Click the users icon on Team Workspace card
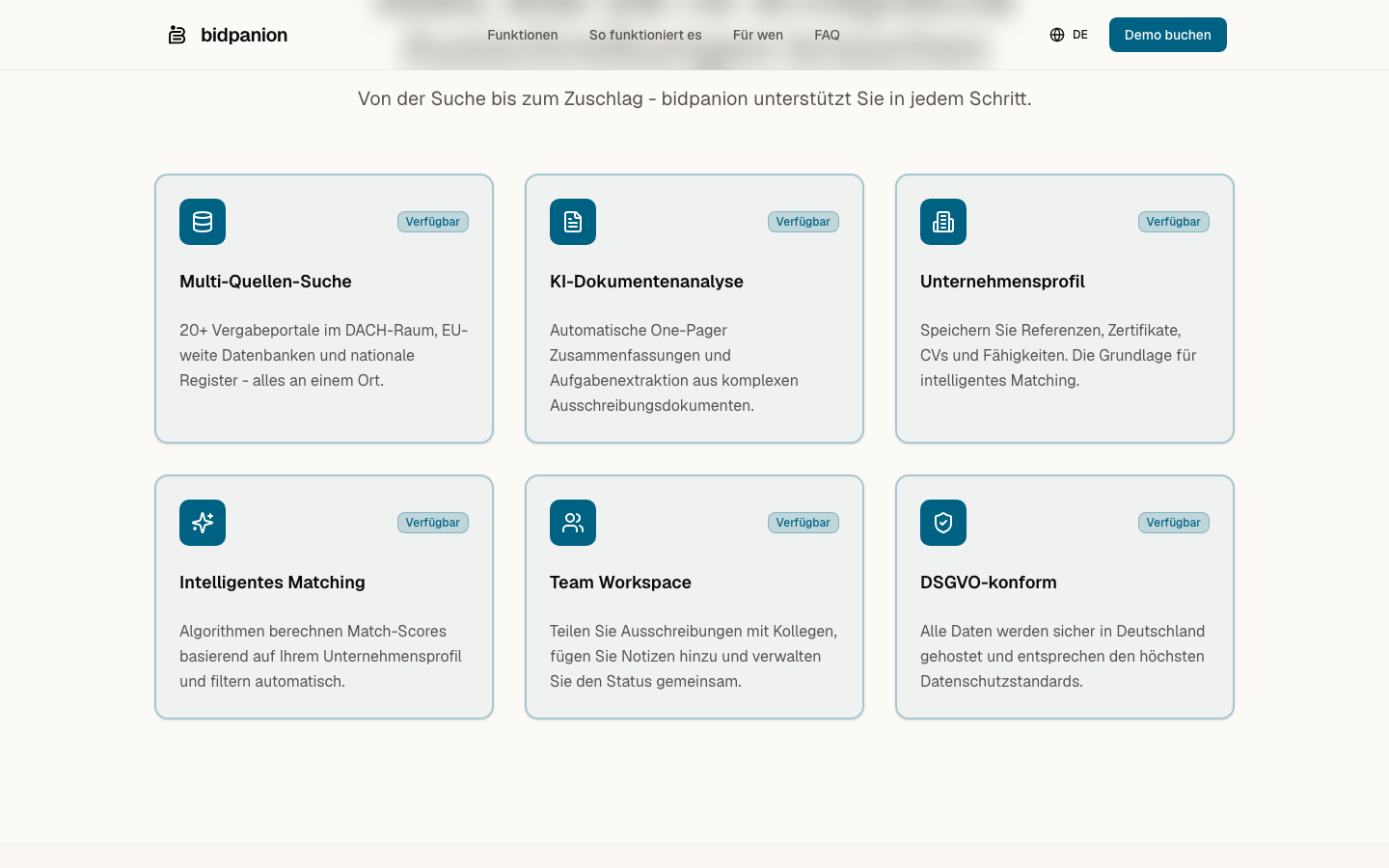This screenshot has height=868, width=1389. [573, 523]
